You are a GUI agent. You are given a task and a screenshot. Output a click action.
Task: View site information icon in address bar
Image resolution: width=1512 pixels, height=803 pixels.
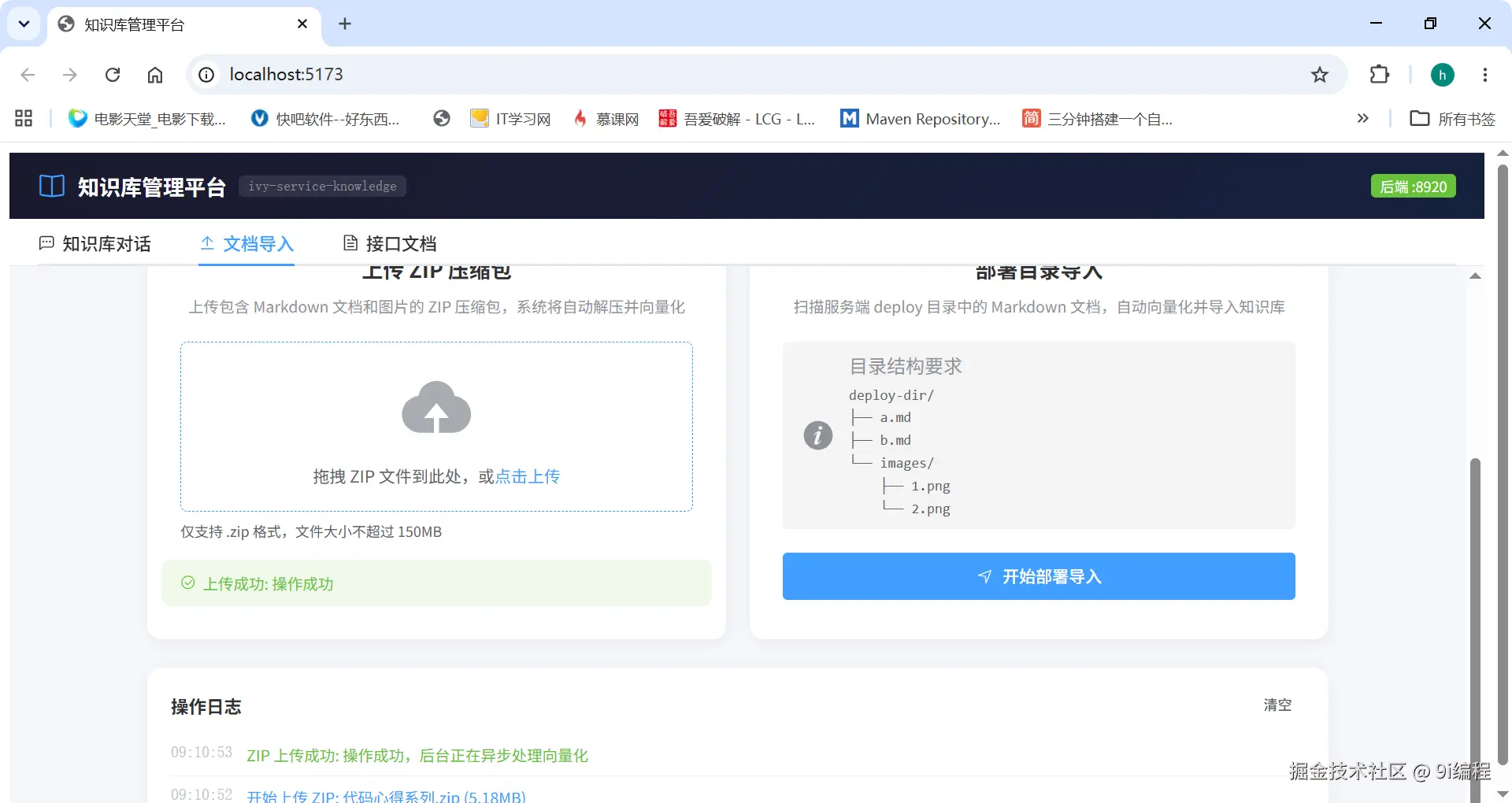[206, 75]
